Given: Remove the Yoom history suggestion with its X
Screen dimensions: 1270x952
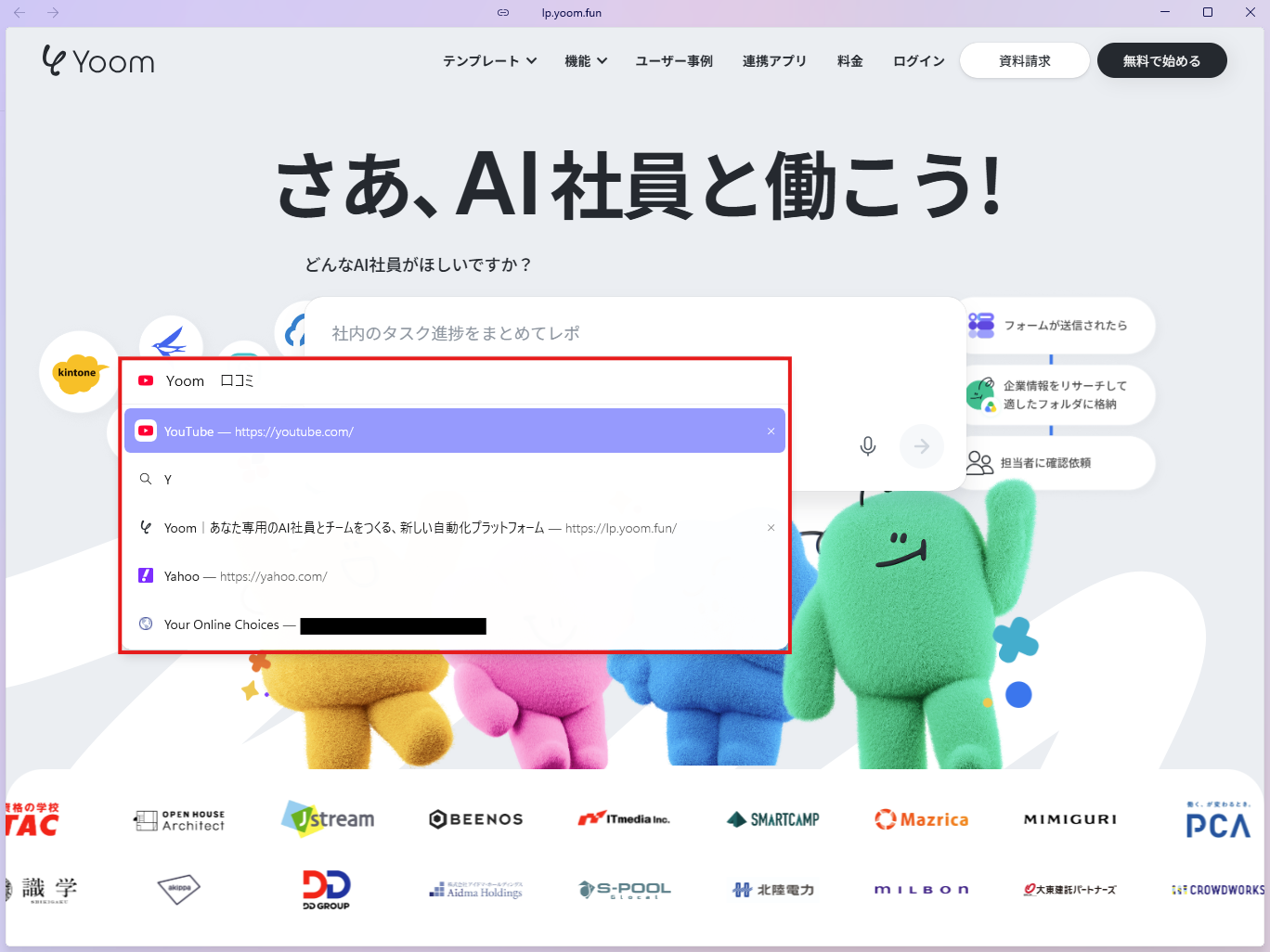Looking at the screenshot, I should click(771, 528).
